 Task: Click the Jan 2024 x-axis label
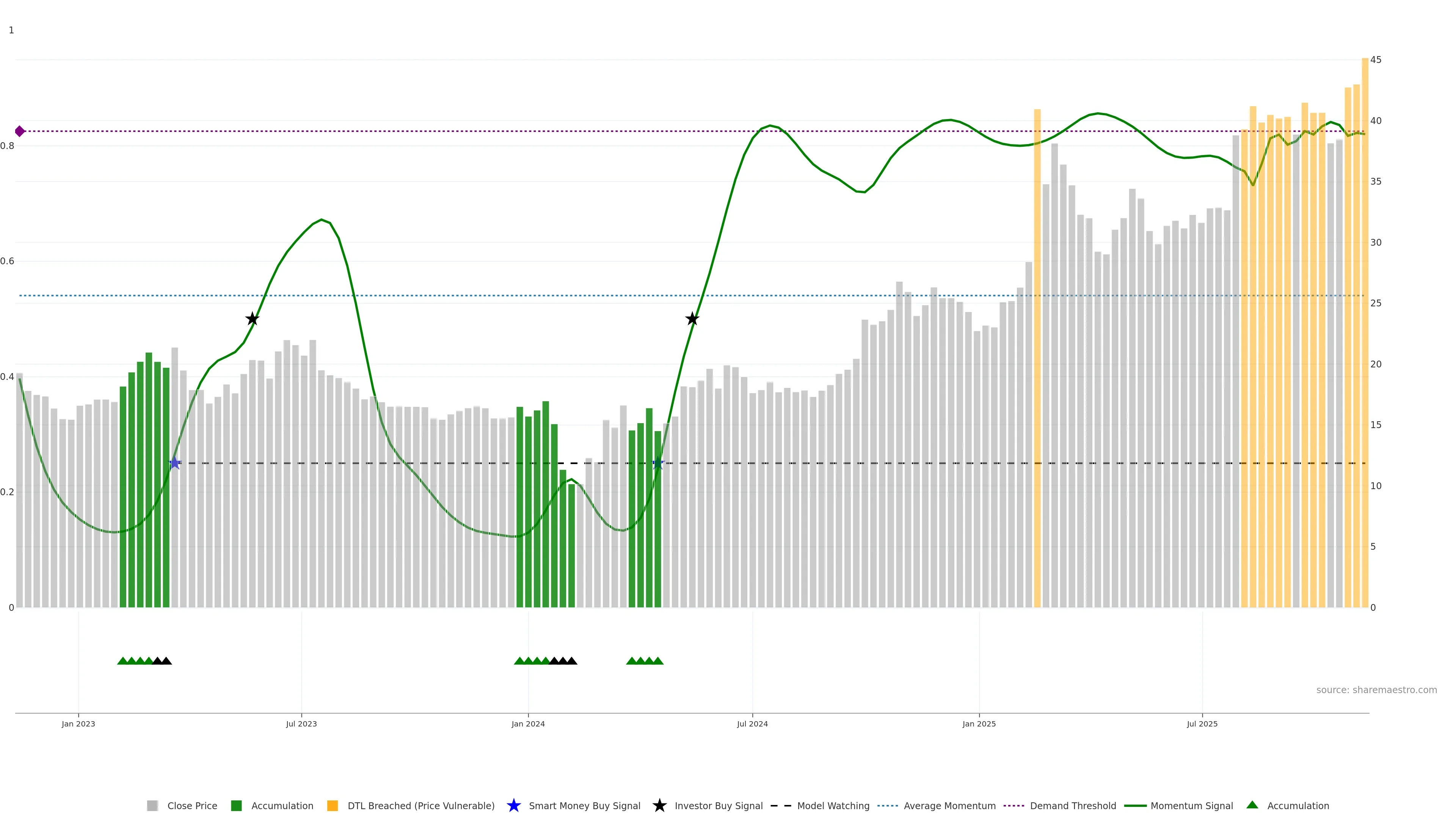pyautogui.click(x=528, y=723)
